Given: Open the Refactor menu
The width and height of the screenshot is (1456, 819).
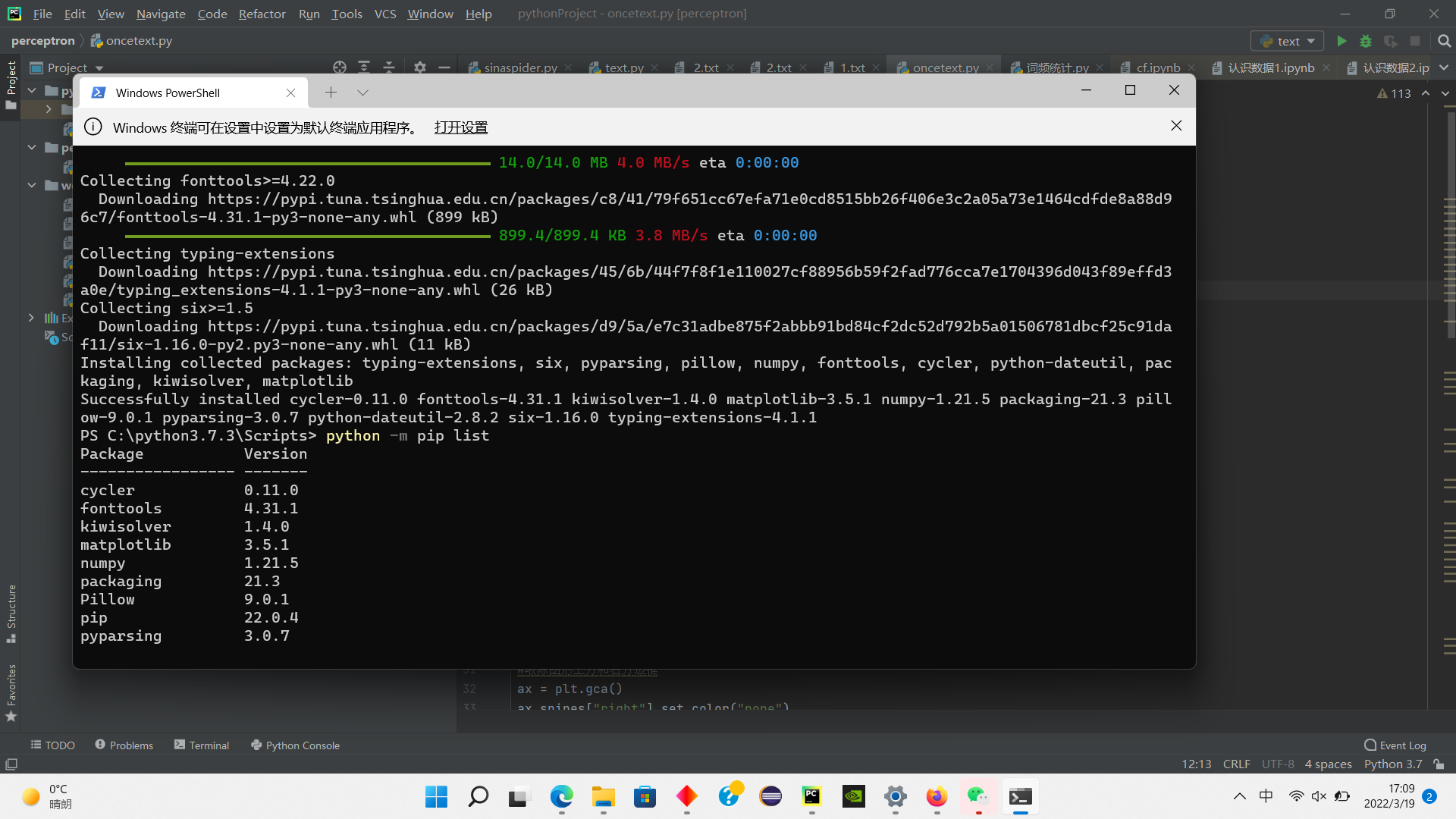Looking at the screenshot, I should [262, 14].
